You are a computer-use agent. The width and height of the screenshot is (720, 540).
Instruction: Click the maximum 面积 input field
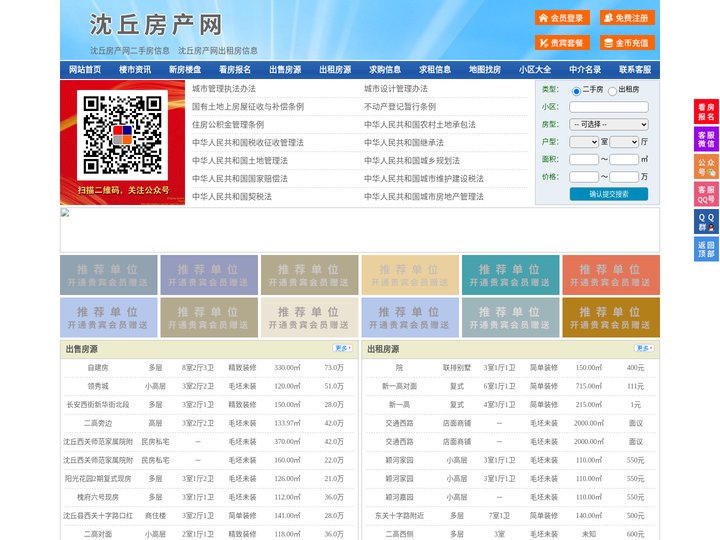[624, 159]
